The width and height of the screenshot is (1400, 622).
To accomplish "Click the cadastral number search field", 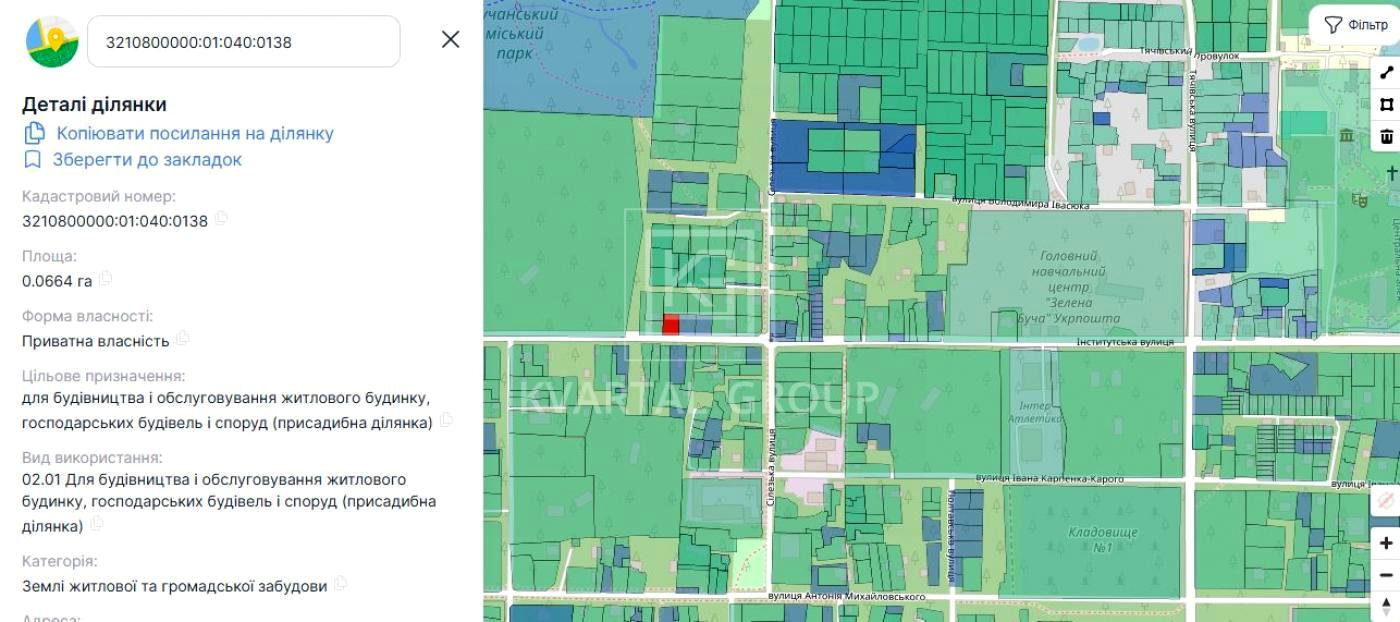I will tap(244, 42).
